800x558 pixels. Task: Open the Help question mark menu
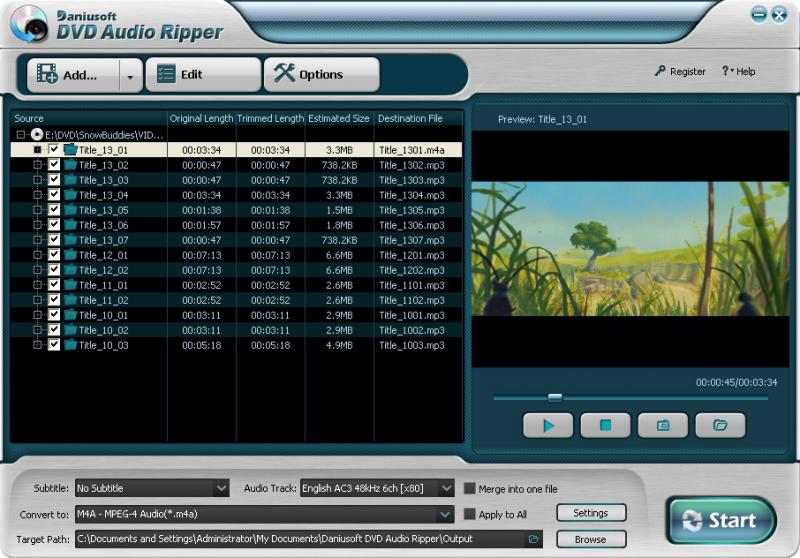click(x=727, y=72)
